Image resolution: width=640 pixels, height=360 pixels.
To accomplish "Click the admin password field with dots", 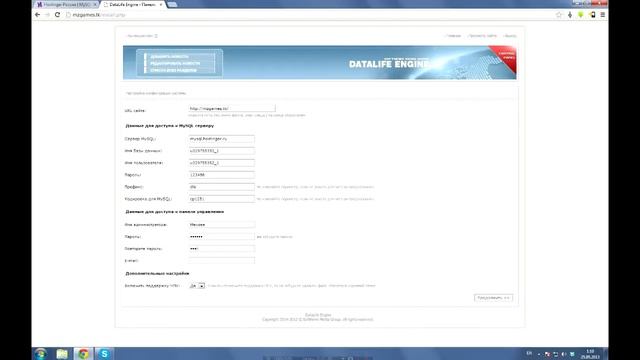I will [222, 236].
